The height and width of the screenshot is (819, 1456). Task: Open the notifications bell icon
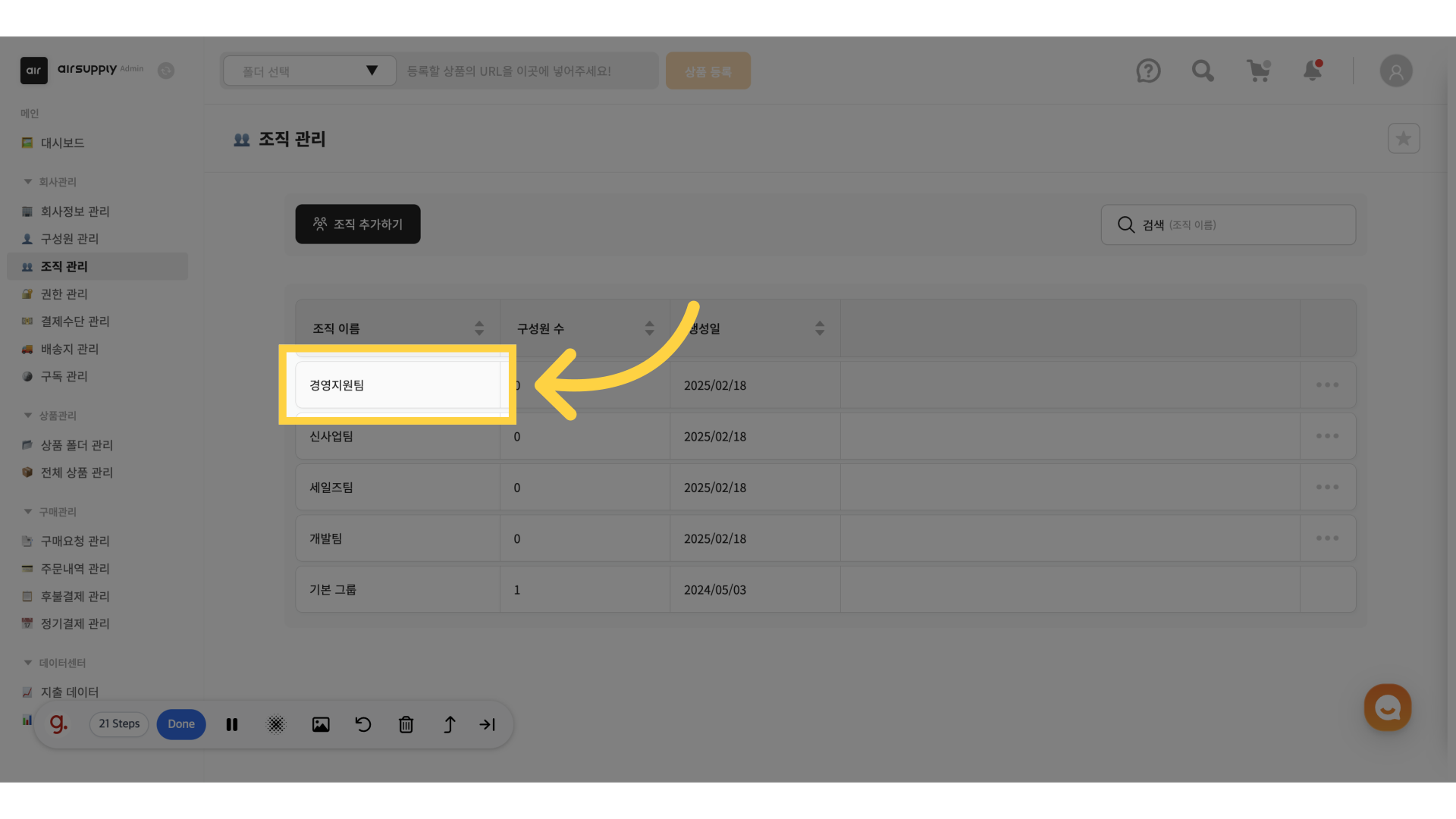[1313, 71]
